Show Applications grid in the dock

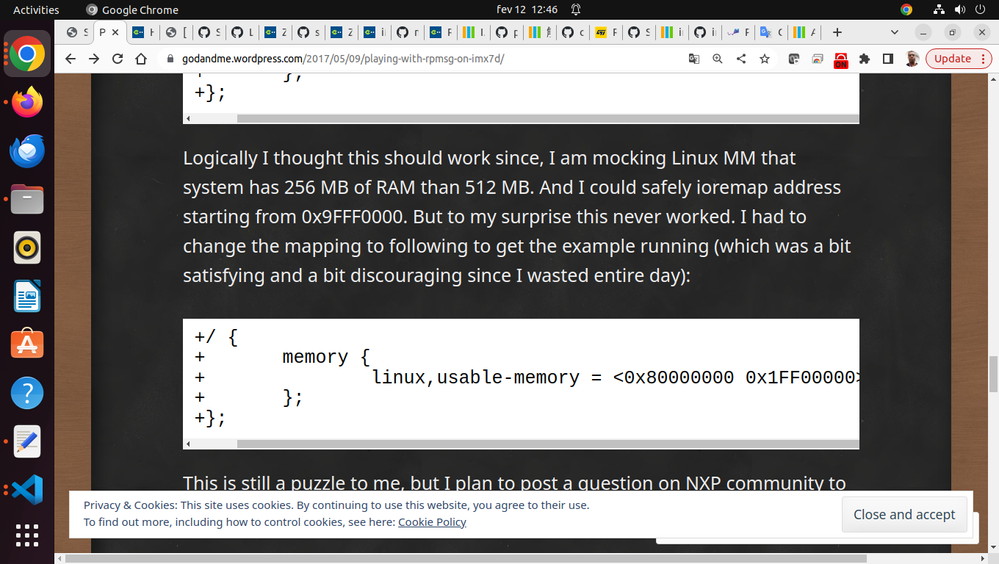coord(27,535)
